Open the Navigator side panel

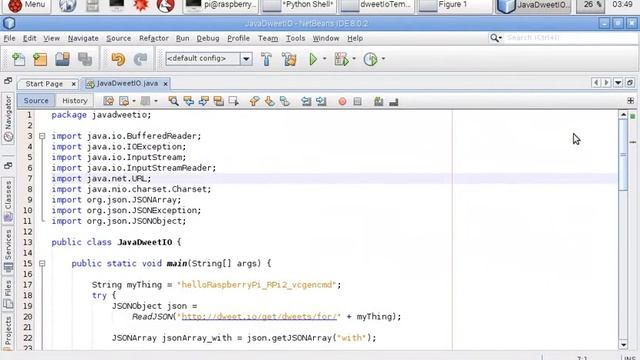point(8,118)
